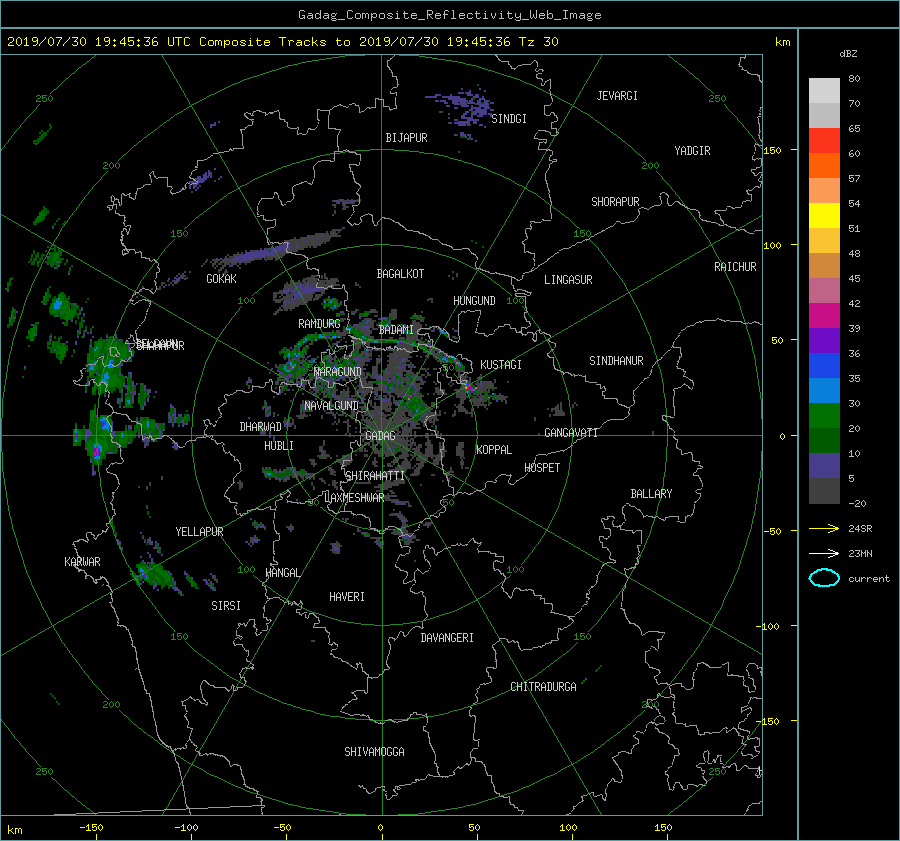This screenshot has width=900, height=841.
Task: Click the HANGAL city label
Action: pos(283,573)
